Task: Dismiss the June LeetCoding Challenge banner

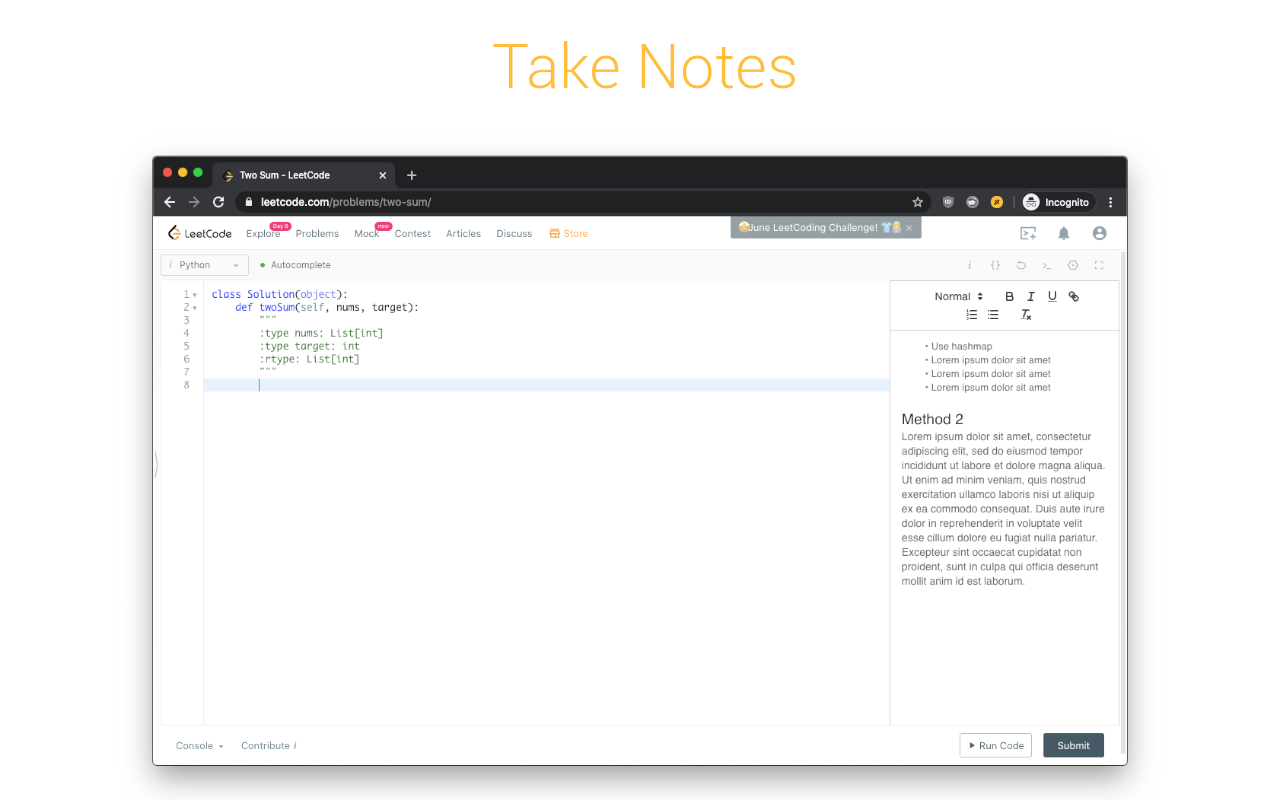Action: [909, 228]
